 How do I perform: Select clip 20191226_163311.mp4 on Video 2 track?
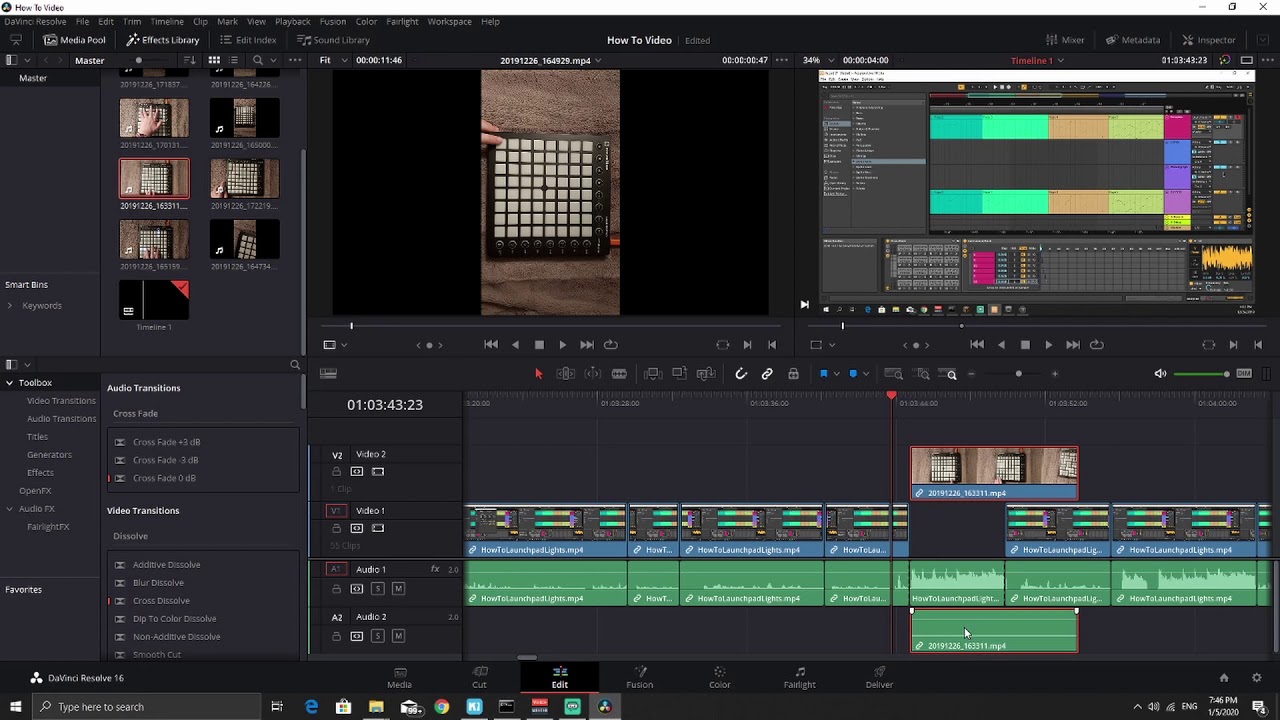[994, 473]
